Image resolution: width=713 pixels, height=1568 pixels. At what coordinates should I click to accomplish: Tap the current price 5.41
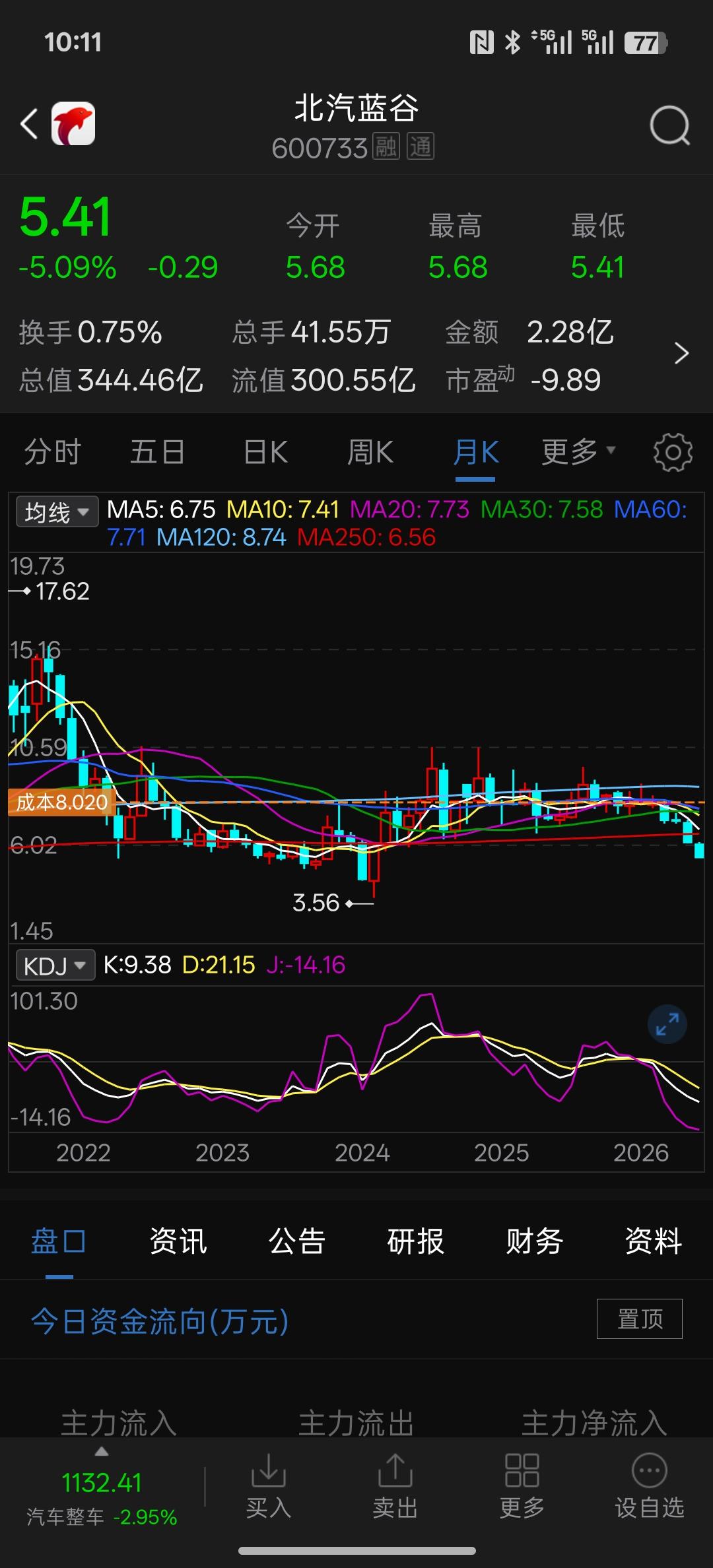pos(65,217)
